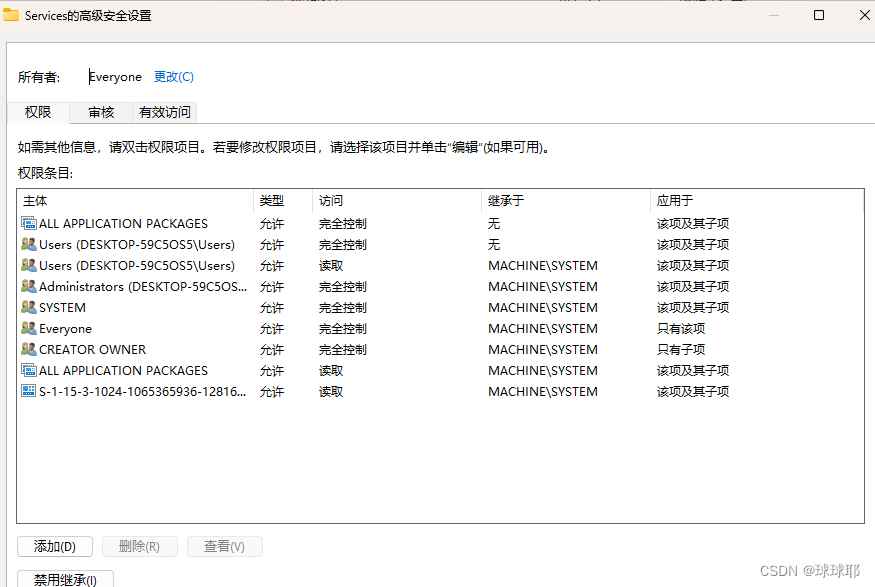Click the first ALL APPLICATION PACKAGES package icon
The height and width of the screenshot is (587, 875).
coord(29,223)
